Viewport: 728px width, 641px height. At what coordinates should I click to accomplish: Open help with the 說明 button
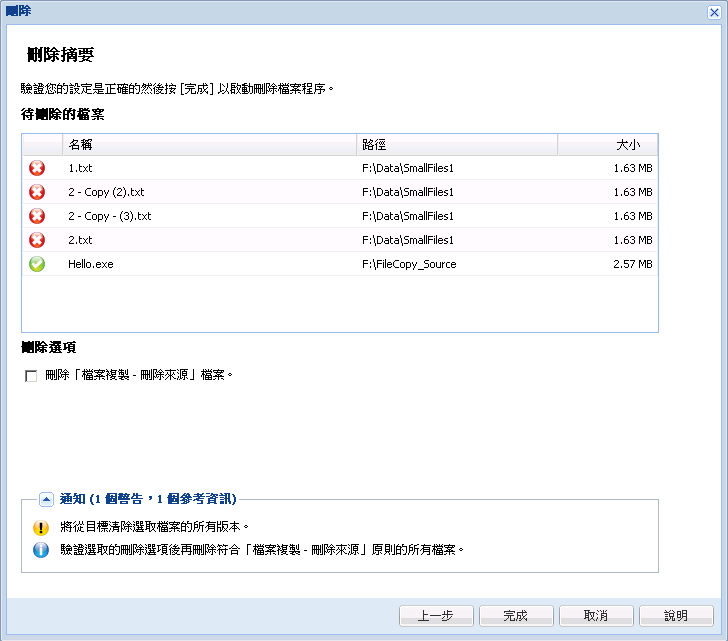tap(676, 616)
